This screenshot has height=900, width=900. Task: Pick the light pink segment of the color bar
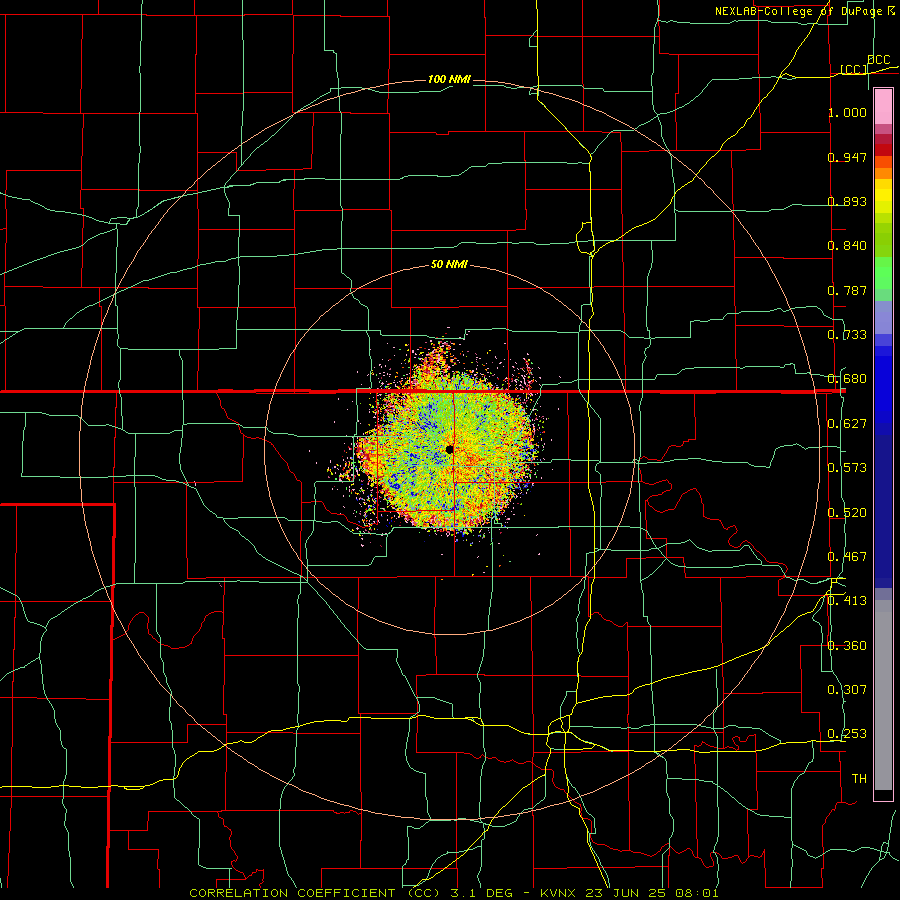883,107
